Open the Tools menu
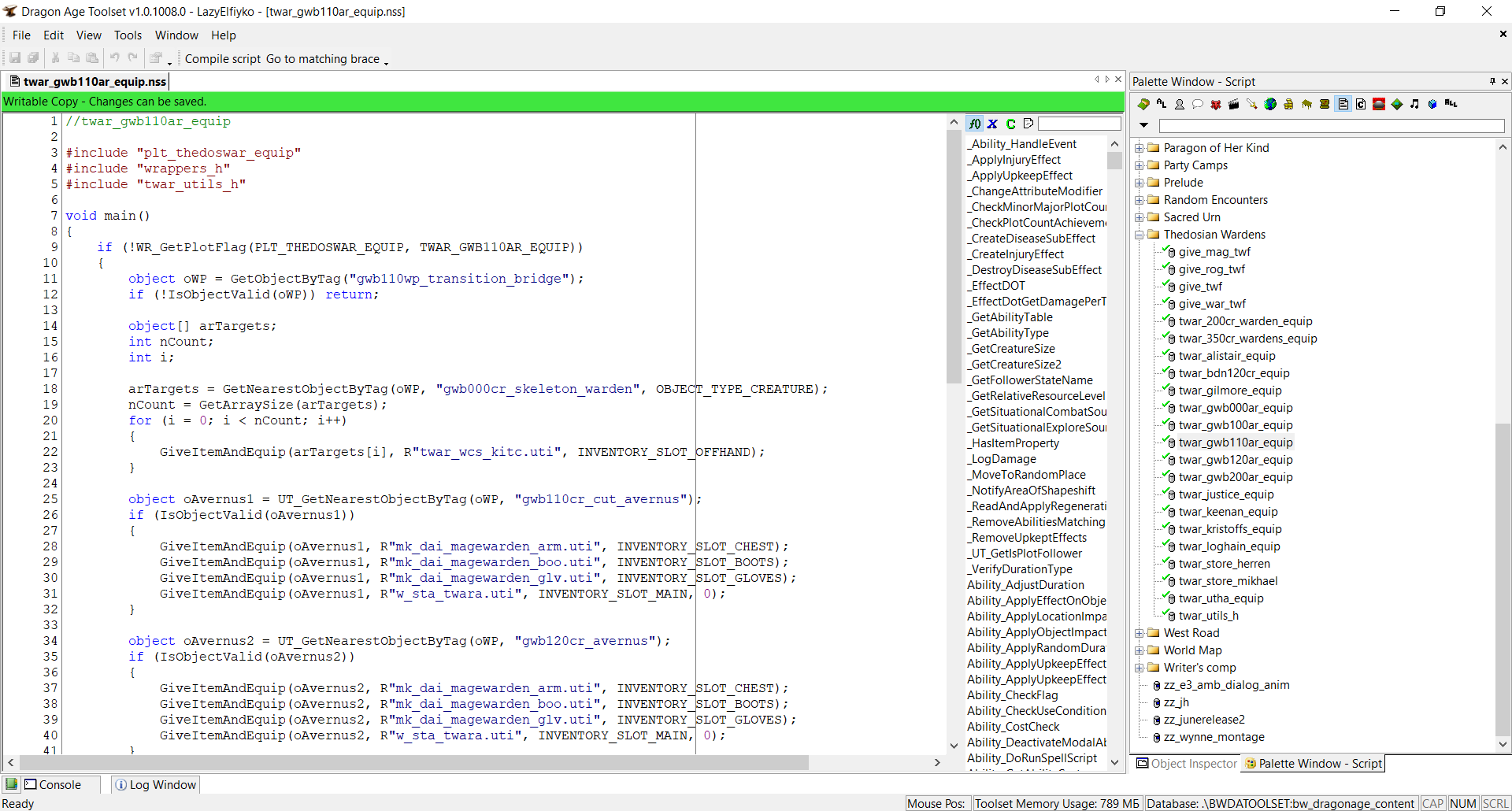 tap(128, 35)
